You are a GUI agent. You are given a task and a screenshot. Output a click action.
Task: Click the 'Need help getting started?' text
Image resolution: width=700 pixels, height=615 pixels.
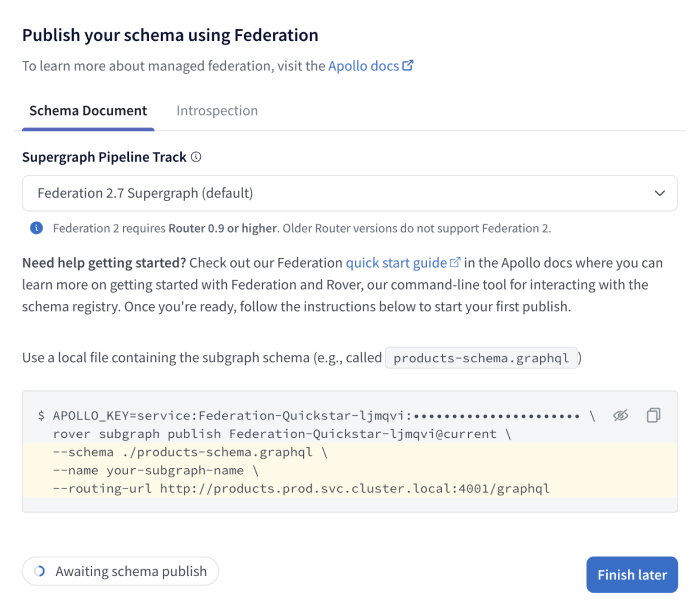104,263
